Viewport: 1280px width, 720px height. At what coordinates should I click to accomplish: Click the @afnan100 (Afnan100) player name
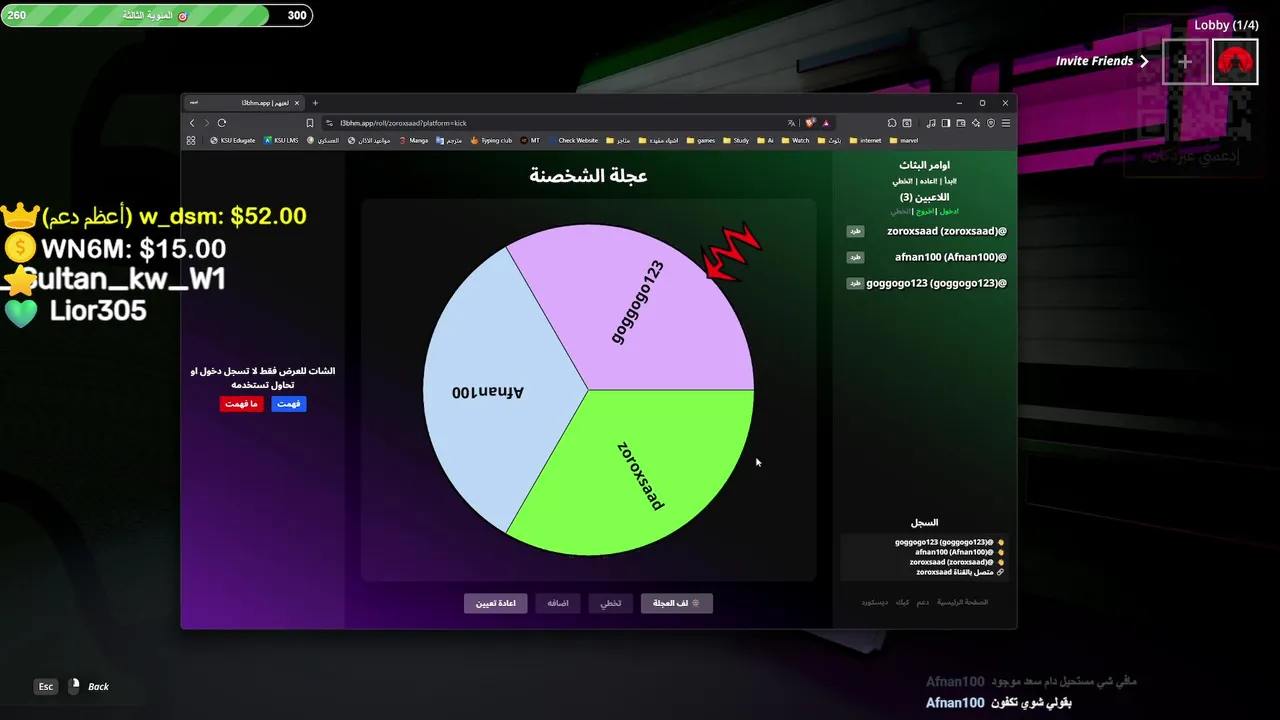(950, 257)
